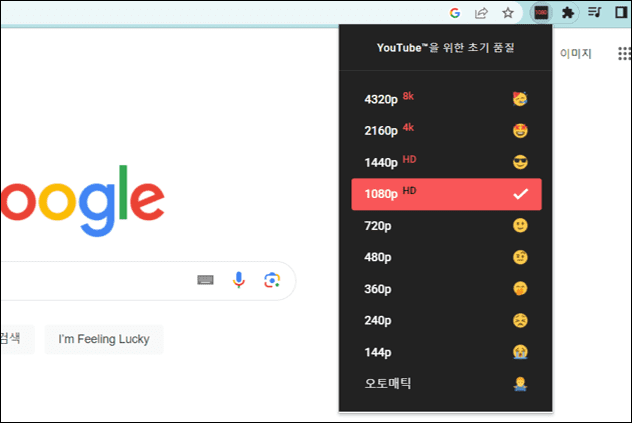The image size is (632, 423).
Task: Select 144p lowest quality
Action: pos(446,352)
